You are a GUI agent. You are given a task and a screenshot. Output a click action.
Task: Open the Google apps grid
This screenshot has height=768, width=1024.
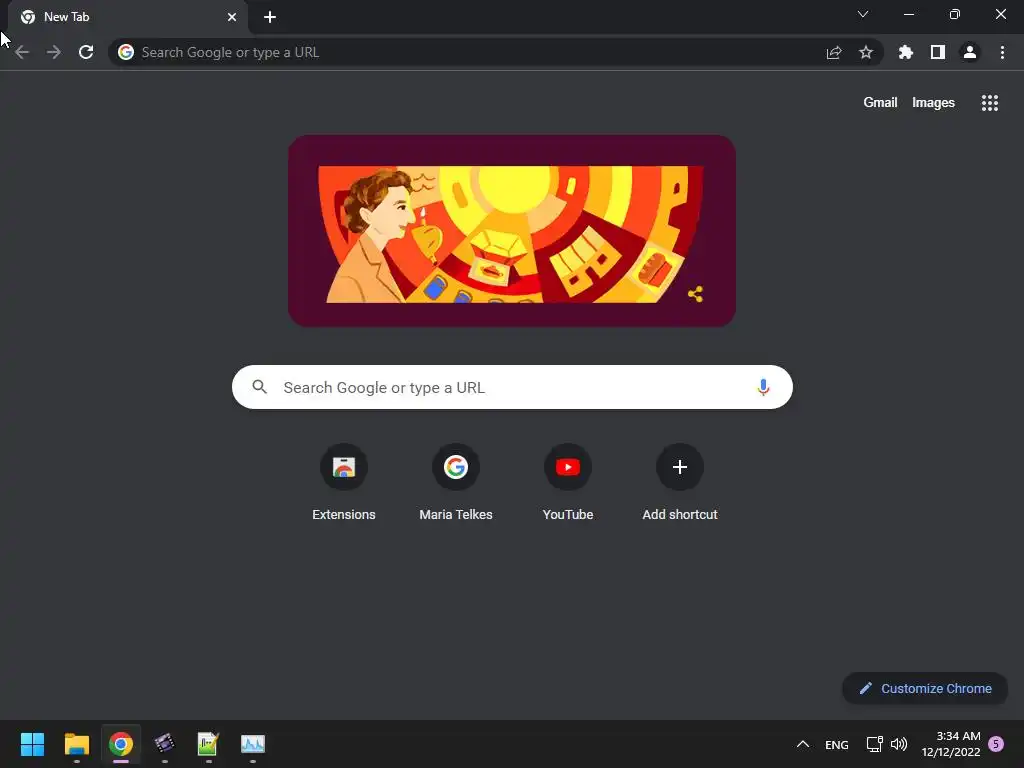pos(989,103)
